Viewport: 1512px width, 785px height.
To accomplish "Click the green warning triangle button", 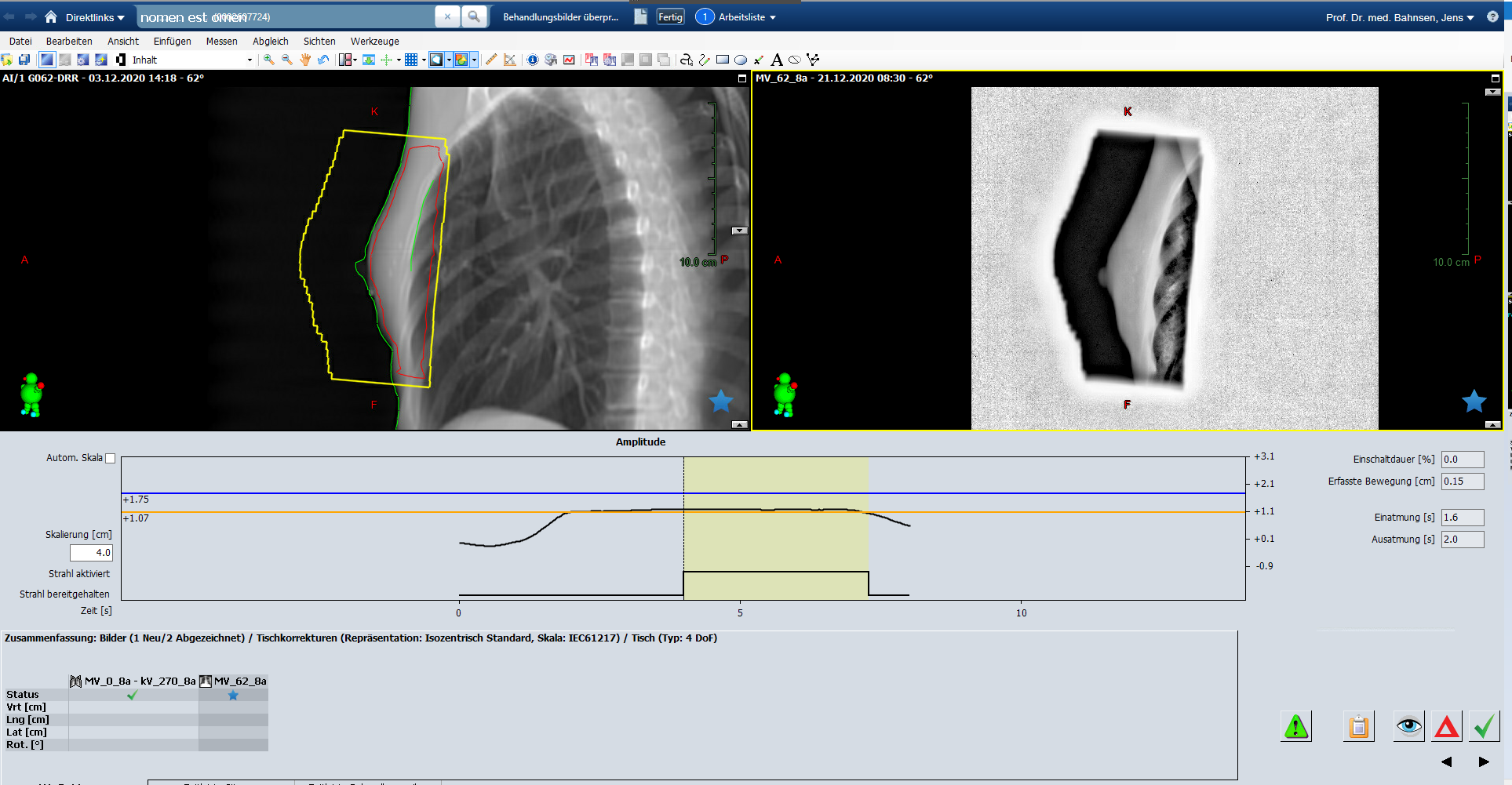I will (x=1296, y=727).
